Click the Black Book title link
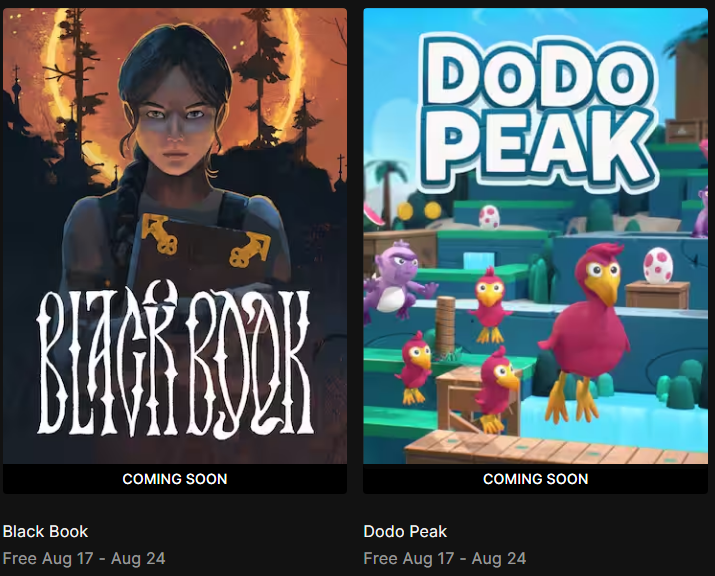This screenshot has height=576, width=715. click(x=45, y=531)
